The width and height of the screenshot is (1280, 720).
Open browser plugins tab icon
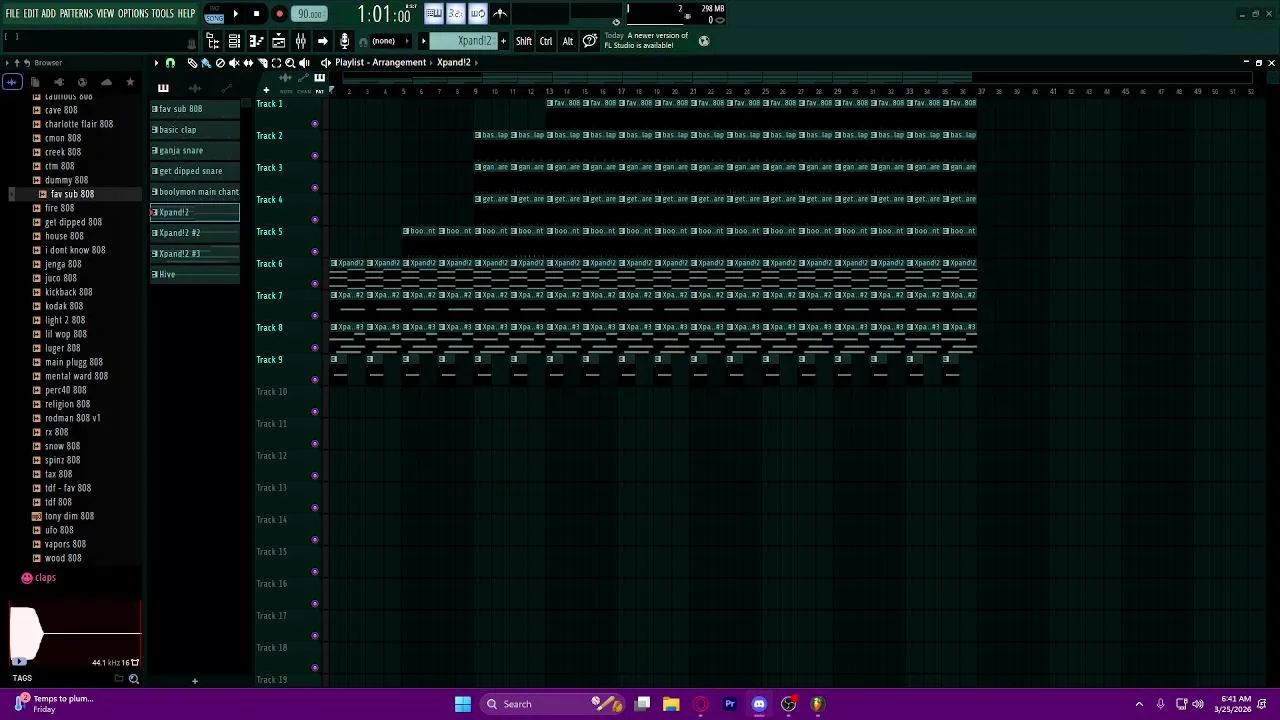pyautogui.click(x=59, y=82)
